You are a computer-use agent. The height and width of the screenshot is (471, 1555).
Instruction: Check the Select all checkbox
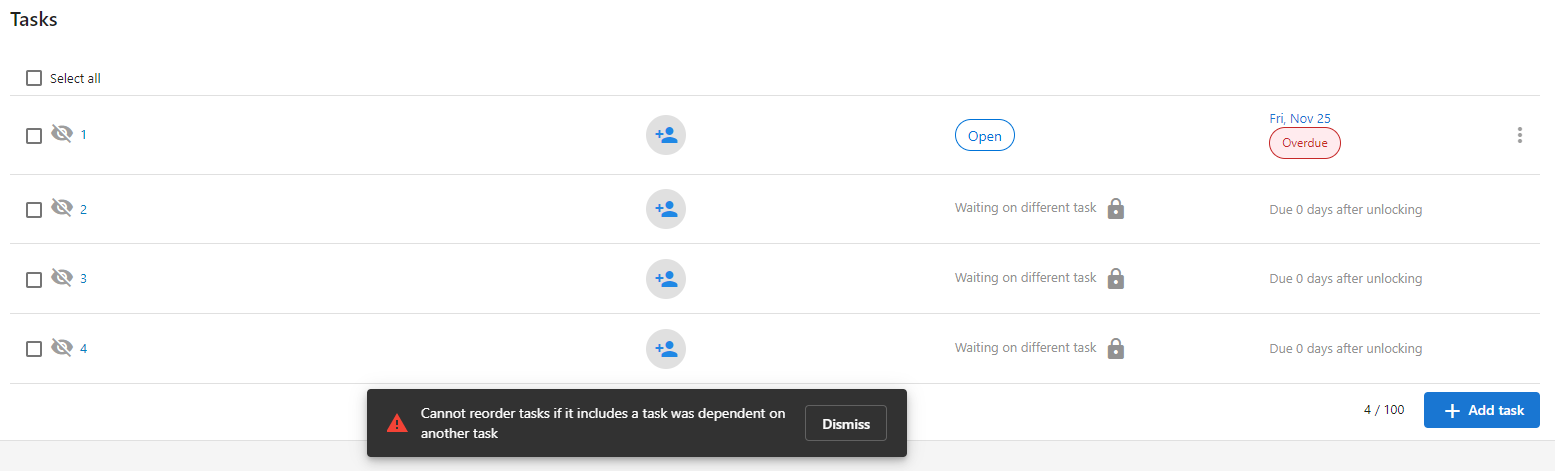[34, 78]
